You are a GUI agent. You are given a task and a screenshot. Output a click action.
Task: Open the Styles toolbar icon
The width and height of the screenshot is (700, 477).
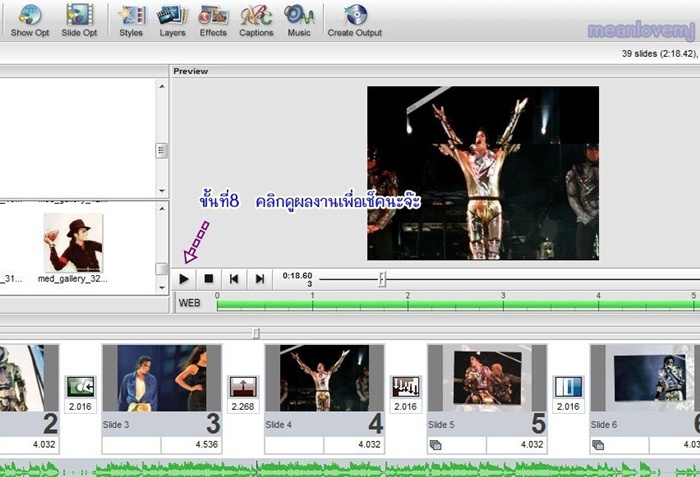[x=131, y=20]
